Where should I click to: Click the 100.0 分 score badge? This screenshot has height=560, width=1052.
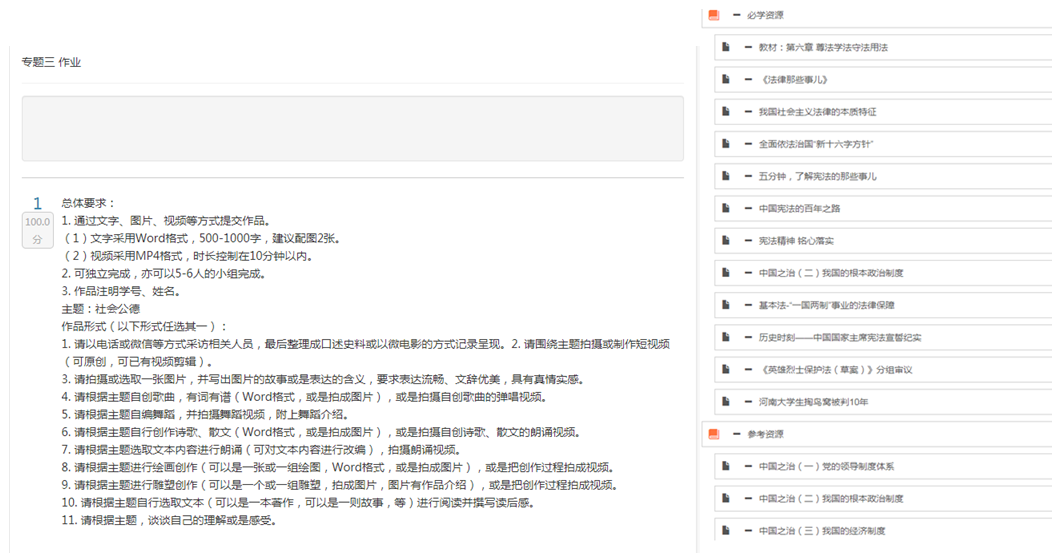tap(38, 231)
